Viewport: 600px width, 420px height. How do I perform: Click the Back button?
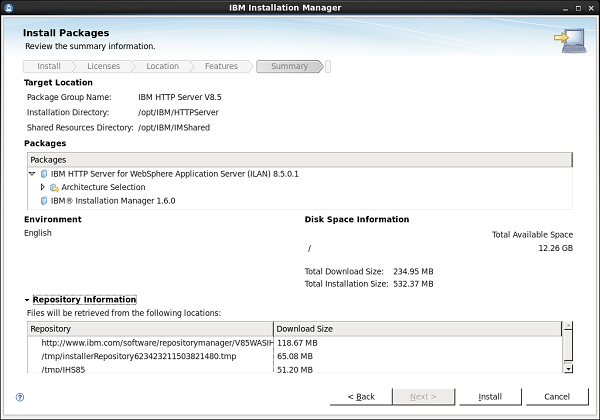pyautogui.click(x=361, y=397)
